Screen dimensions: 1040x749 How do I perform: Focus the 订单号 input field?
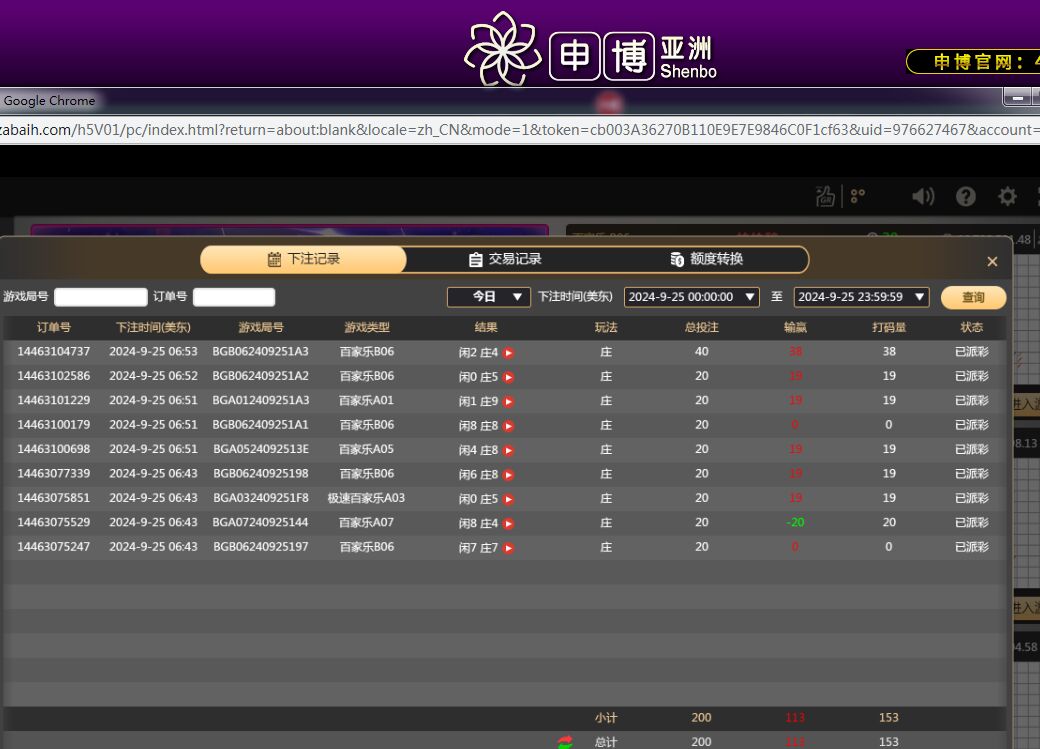point(233,297)
